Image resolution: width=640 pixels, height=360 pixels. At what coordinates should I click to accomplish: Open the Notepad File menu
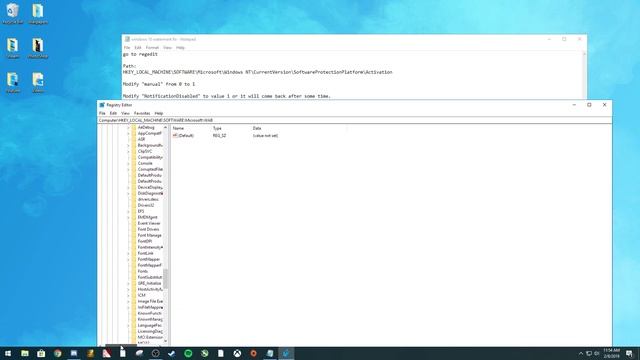127,48
